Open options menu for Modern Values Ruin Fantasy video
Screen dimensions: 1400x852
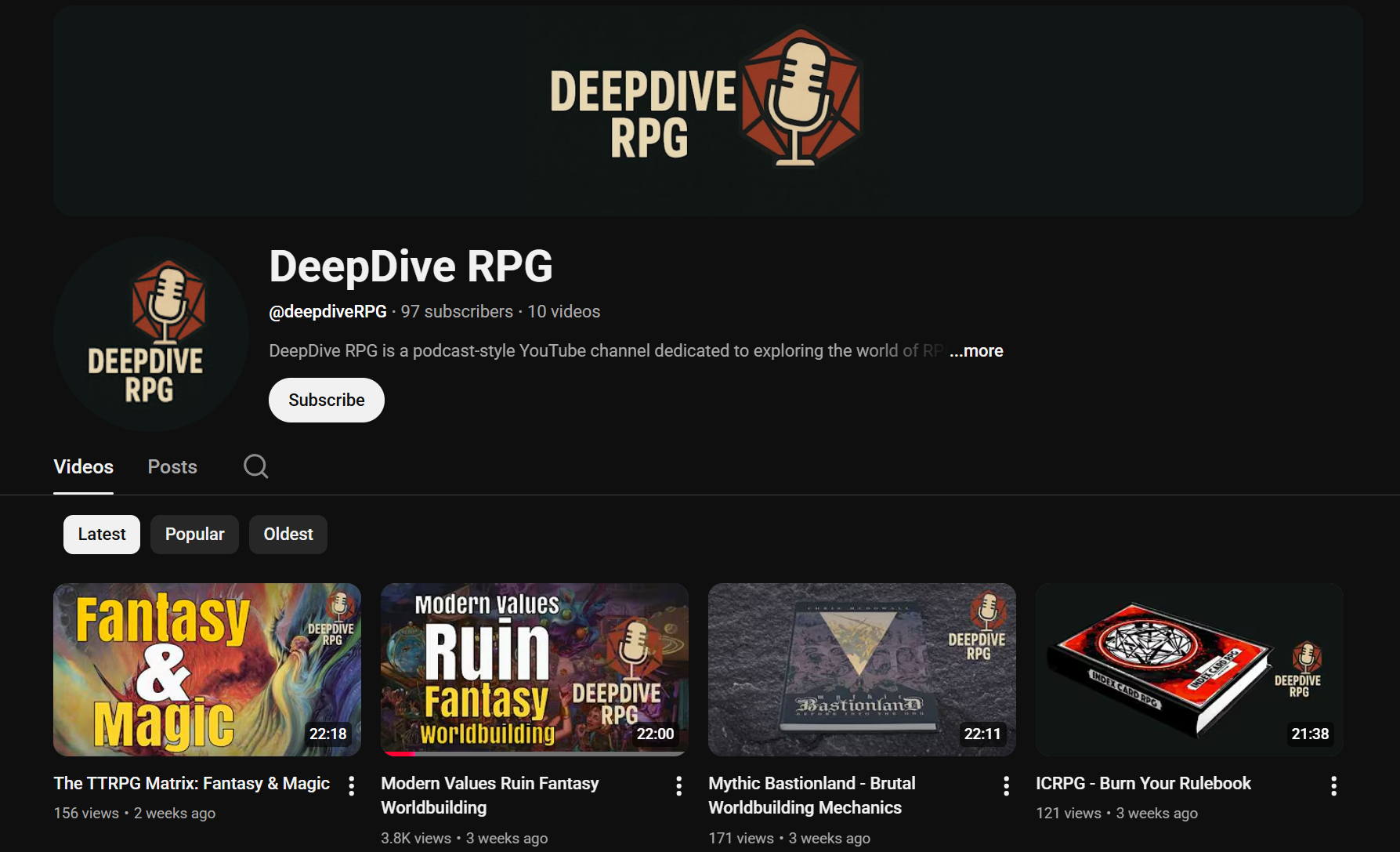(x=678, y=786)
